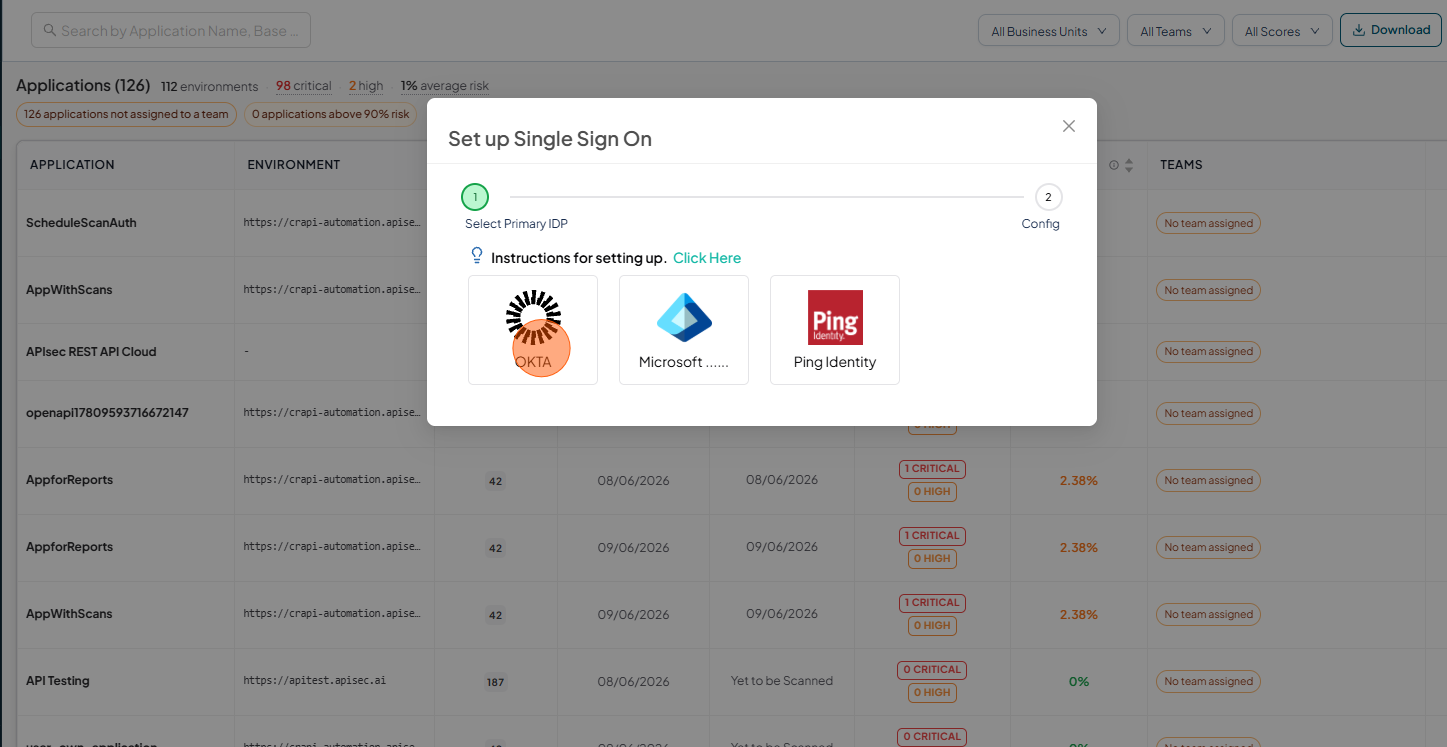
Task: Click the applications above 90% risk chip
Action: click(x=330, y=114)
